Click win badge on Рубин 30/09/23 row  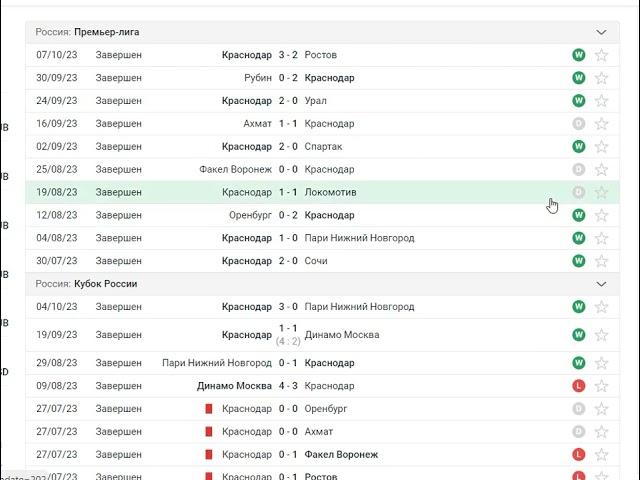[x=579, y=78]
